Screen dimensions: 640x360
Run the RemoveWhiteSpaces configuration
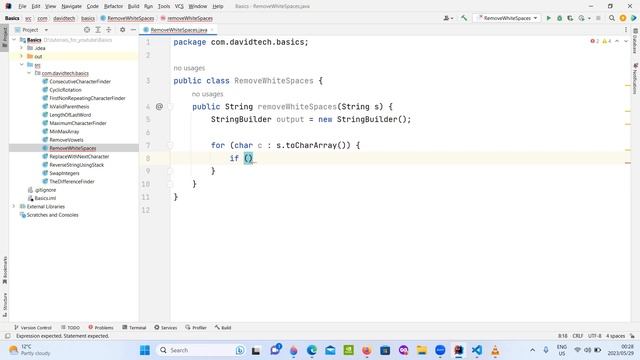[x=549, y=18]
